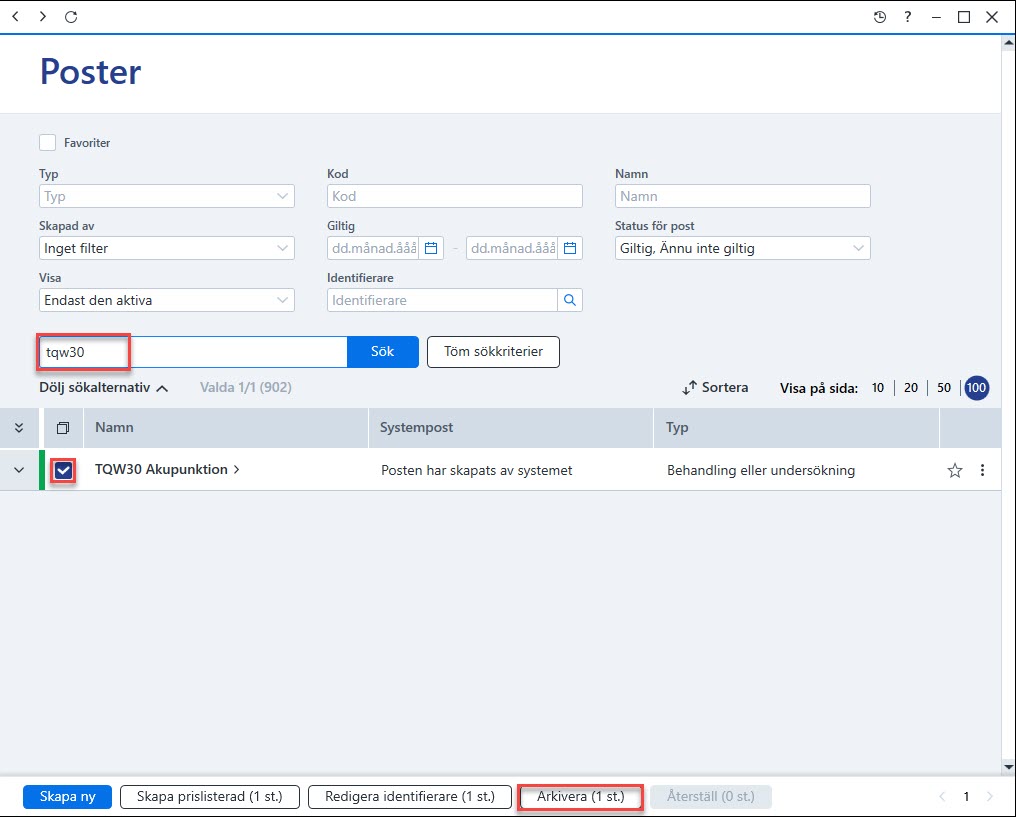
Task: Show 50 items per page
Action: (x=943, y=387)
